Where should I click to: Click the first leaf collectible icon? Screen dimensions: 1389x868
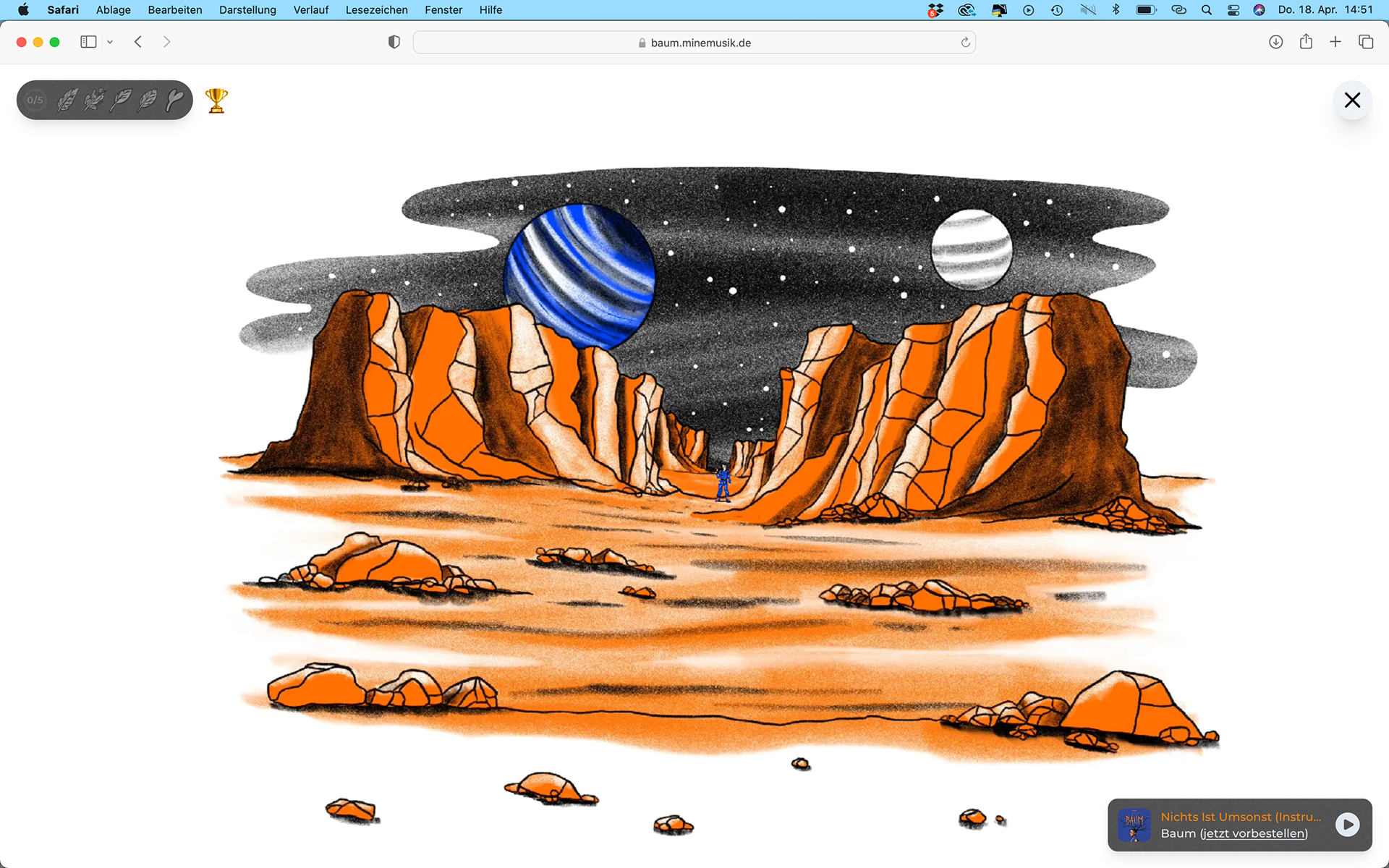pyautogui.click(x=67, y=100)
